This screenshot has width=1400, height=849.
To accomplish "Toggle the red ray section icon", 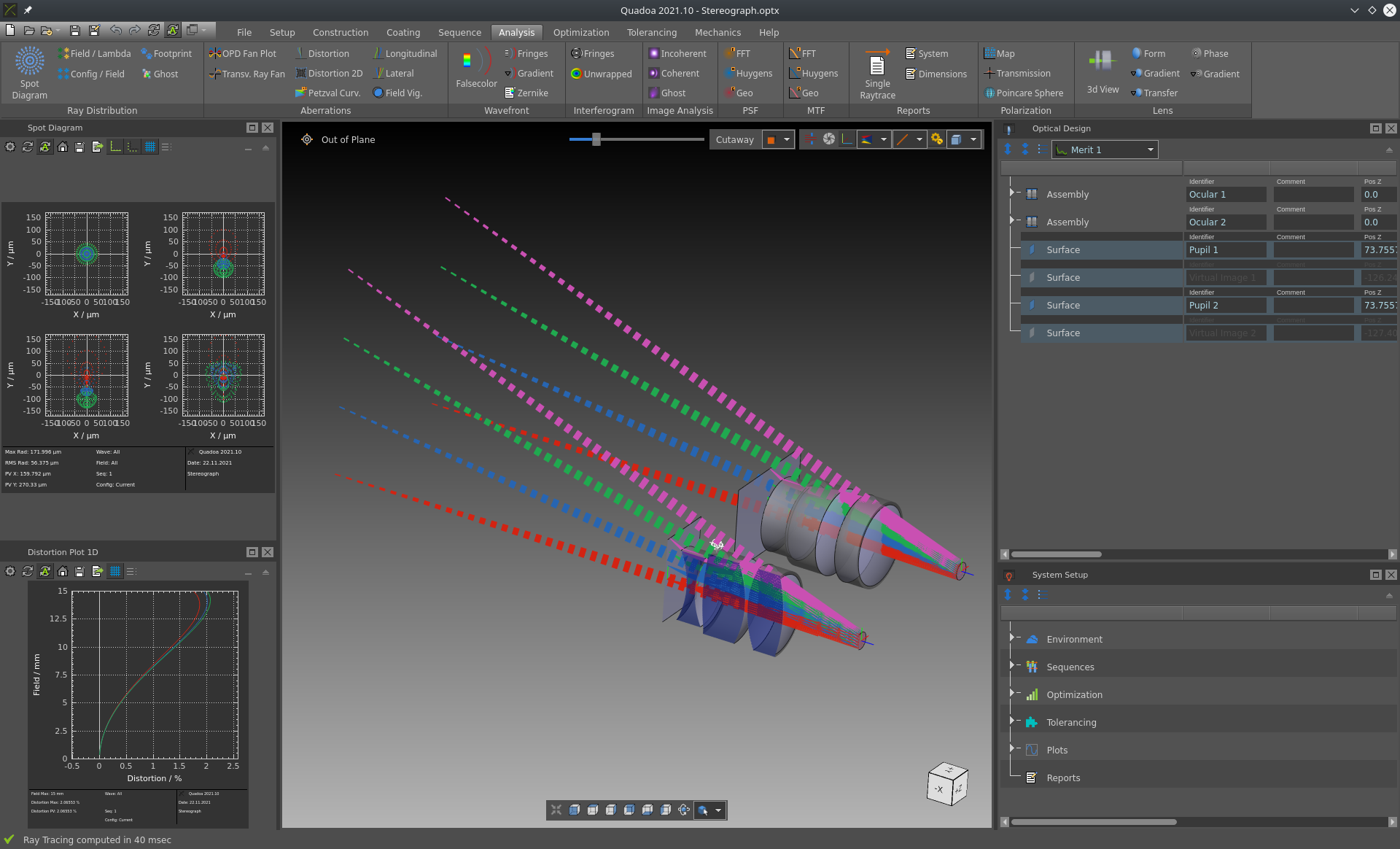I will [x=810, y=139].
